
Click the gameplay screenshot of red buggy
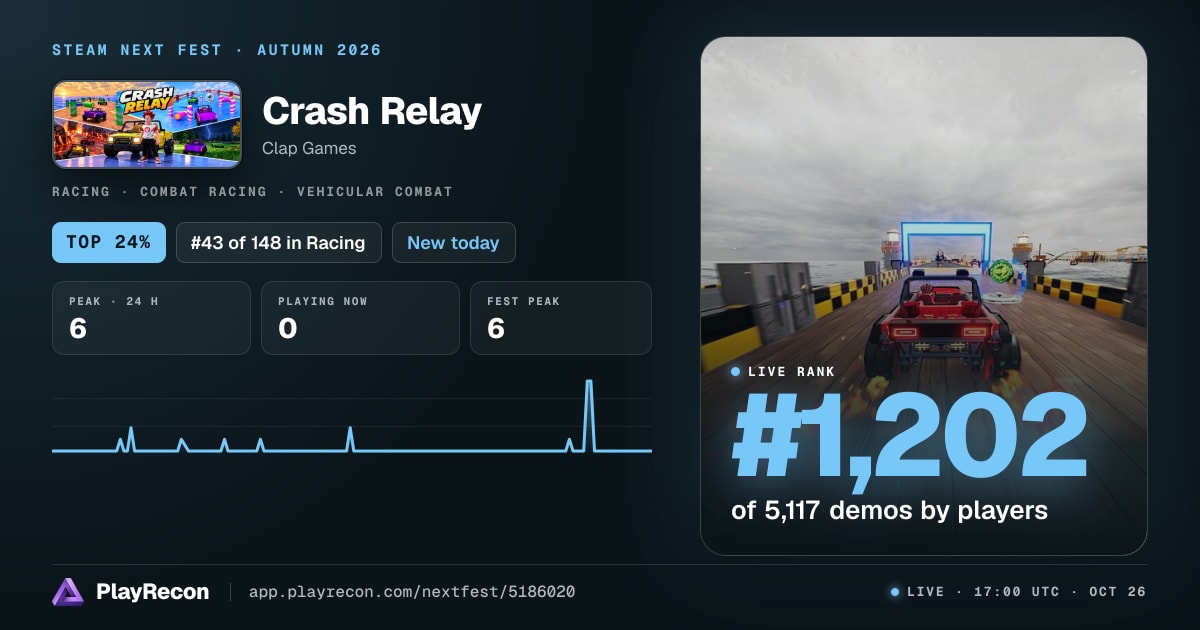(x=924, y=296)
